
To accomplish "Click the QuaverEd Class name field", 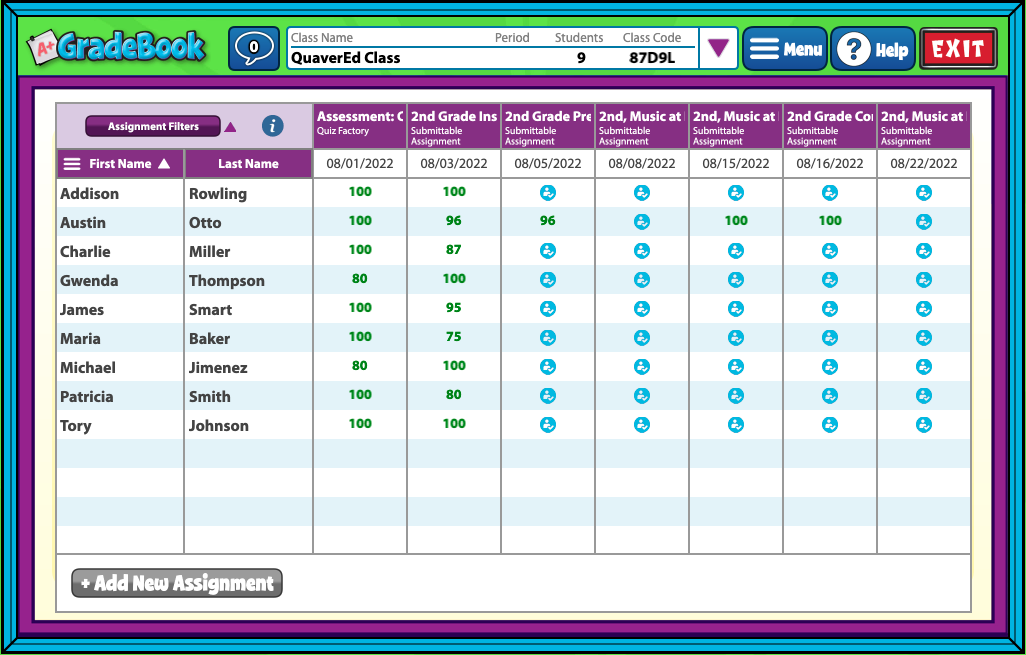I will 345,58.
